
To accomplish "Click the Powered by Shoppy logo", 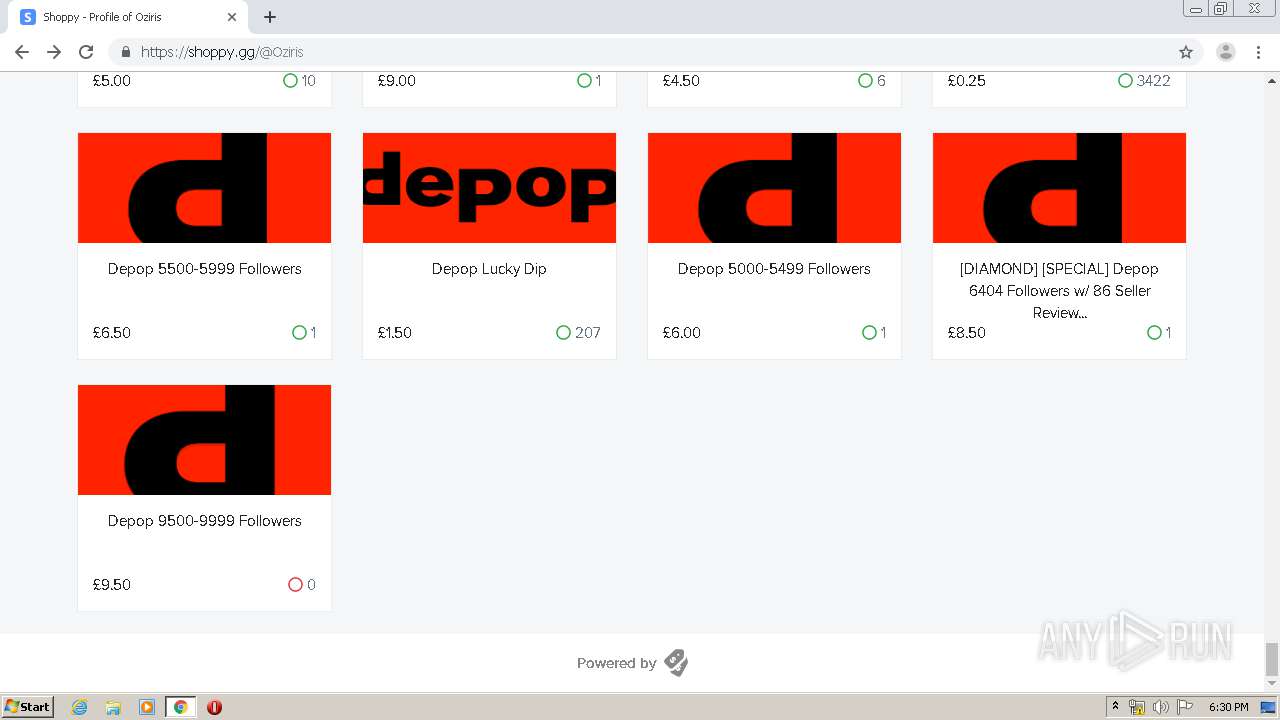I will click(x=676, y=663).
